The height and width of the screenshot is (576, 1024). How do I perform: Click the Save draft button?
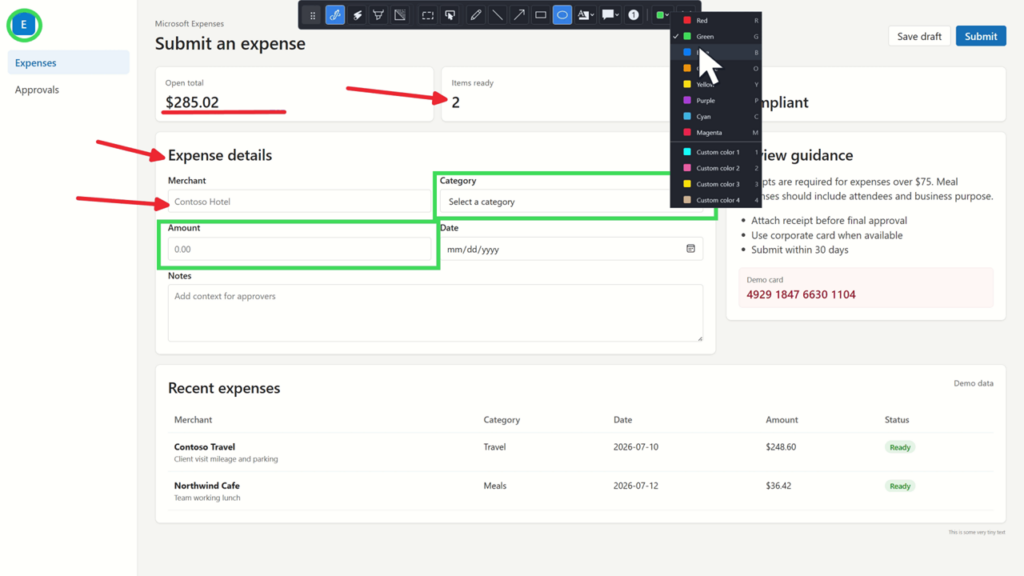tap(919, 36)
